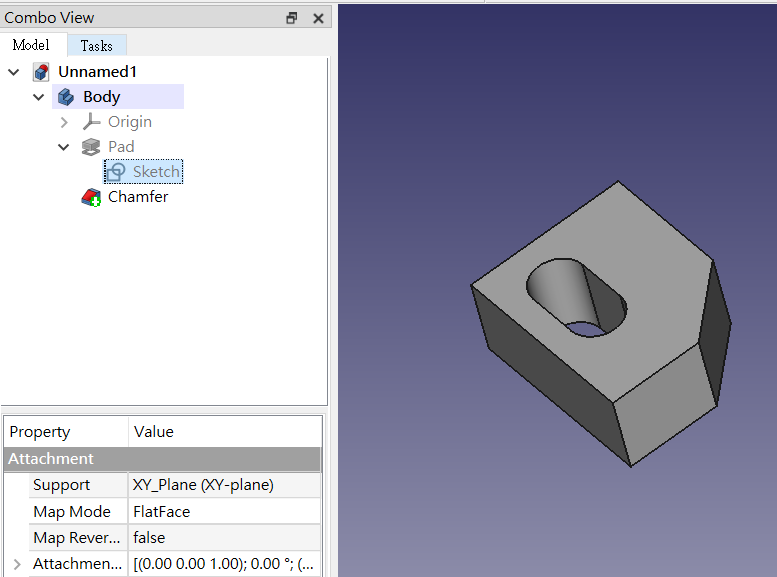Viewport: 777px width, 577px height.
Task: Click the Sketch icon in tree
Action: [x=116, y=172]
